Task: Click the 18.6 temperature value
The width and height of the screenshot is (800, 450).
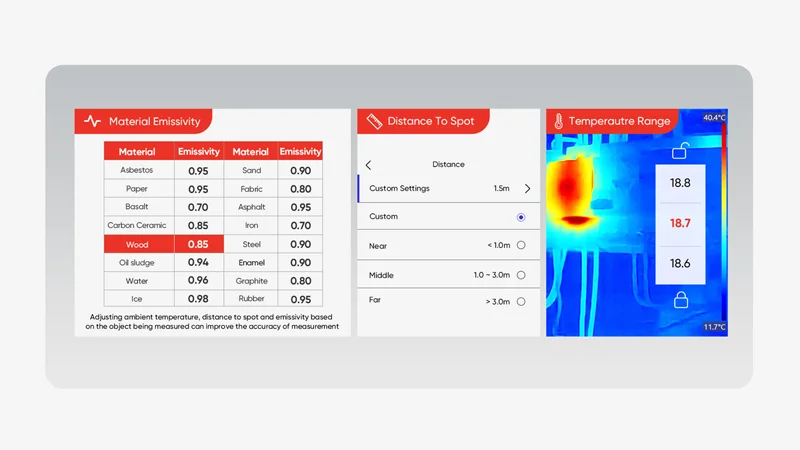Action: [680, 263]
